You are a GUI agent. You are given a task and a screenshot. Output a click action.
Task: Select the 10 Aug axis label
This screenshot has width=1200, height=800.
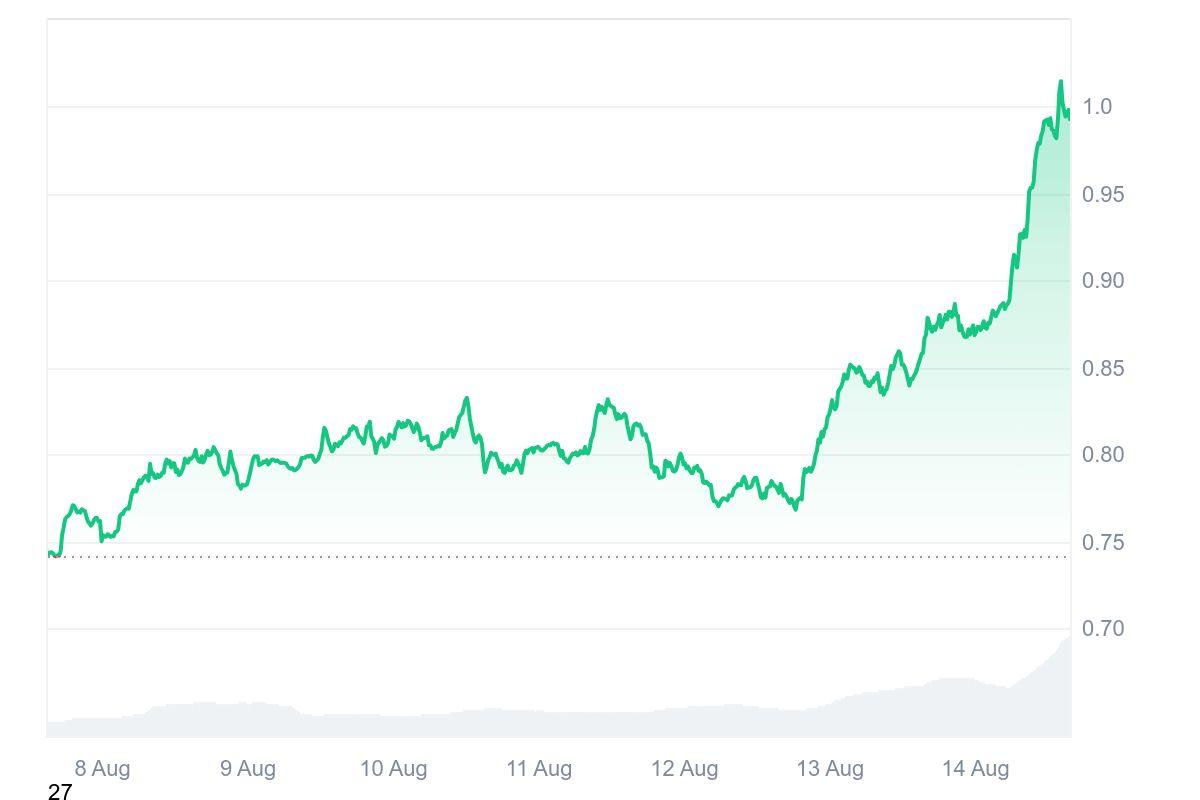tap(393, 769)
